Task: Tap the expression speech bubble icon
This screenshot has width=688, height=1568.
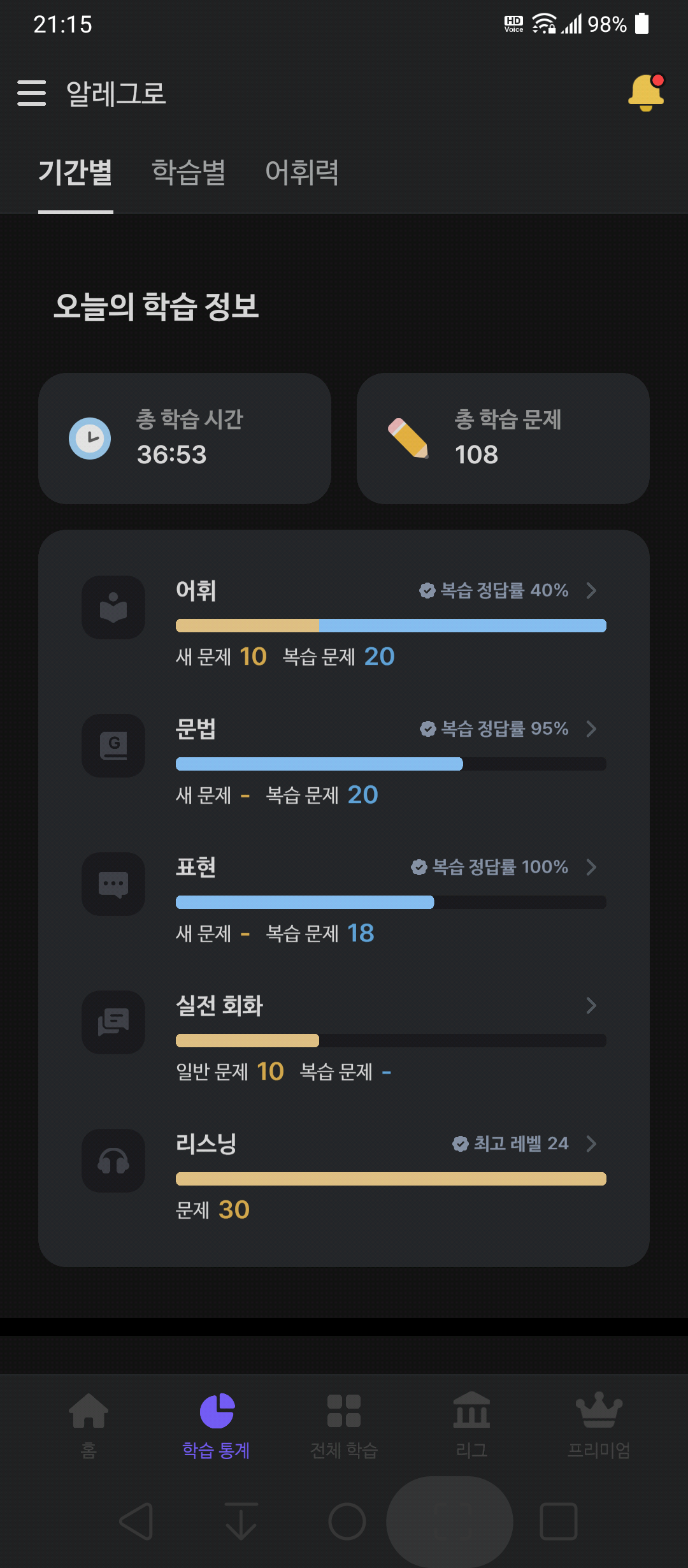Action: pos(113,884)
